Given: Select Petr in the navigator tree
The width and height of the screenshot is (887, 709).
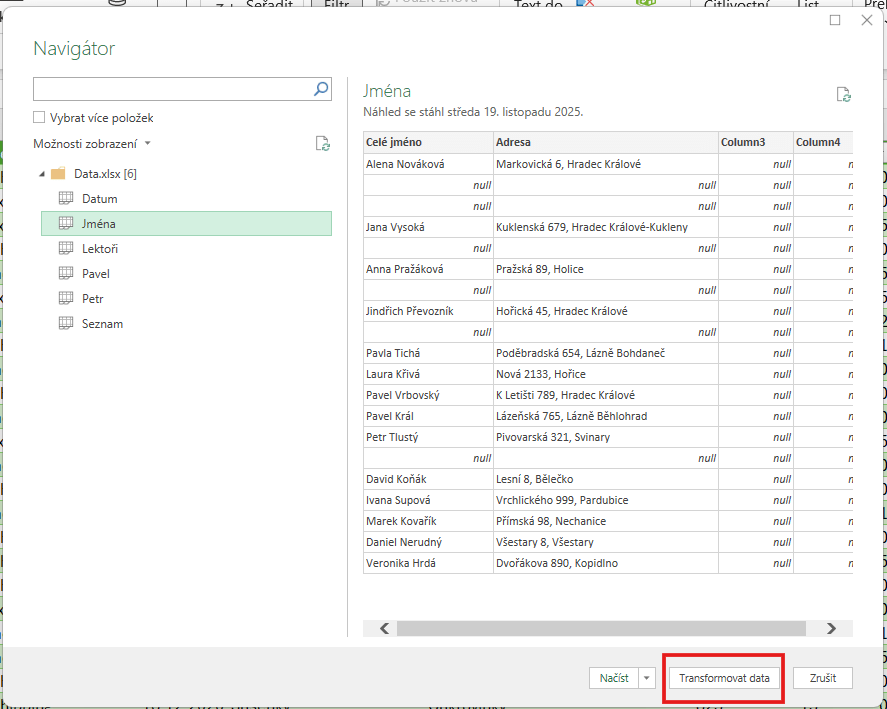Looking at the screenshot, I should click(x=93, y=298).
